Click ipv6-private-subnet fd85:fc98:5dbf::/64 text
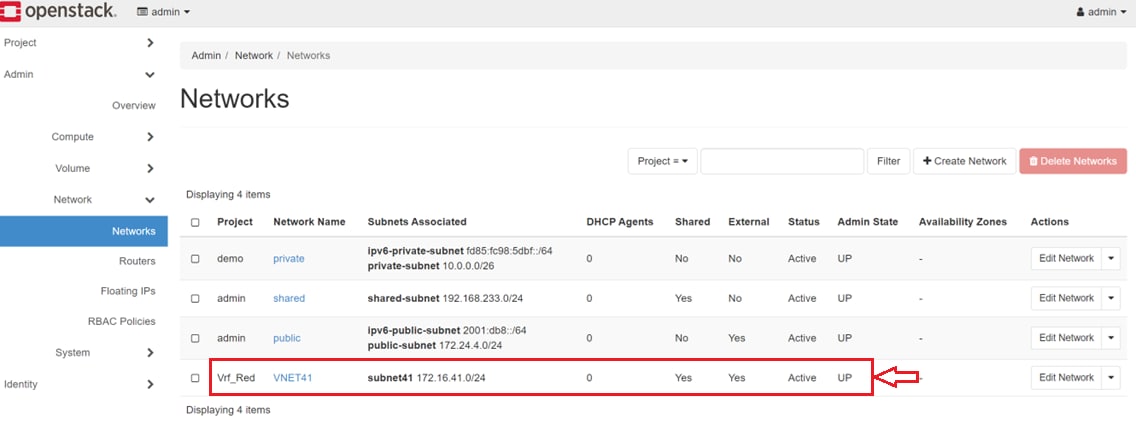The image size is (1136, 436). point(461,251)
